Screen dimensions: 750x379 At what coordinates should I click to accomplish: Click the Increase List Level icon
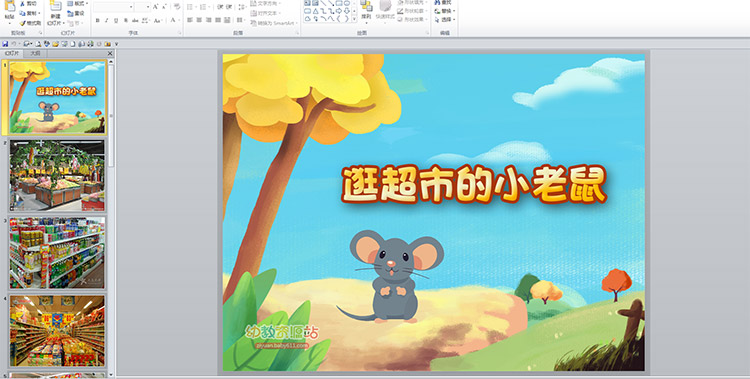point(229,7)
